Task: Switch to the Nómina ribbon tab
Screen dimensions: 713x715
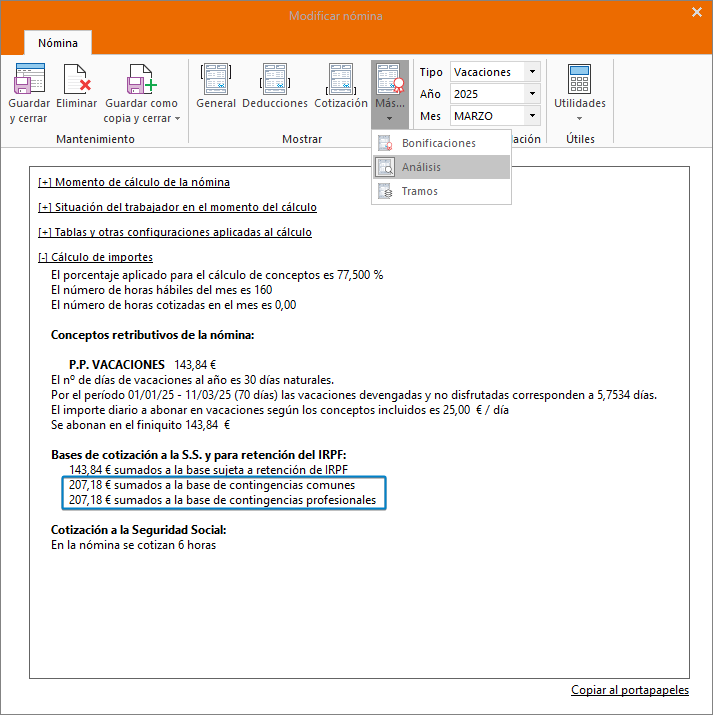Action: coord(58,43)
